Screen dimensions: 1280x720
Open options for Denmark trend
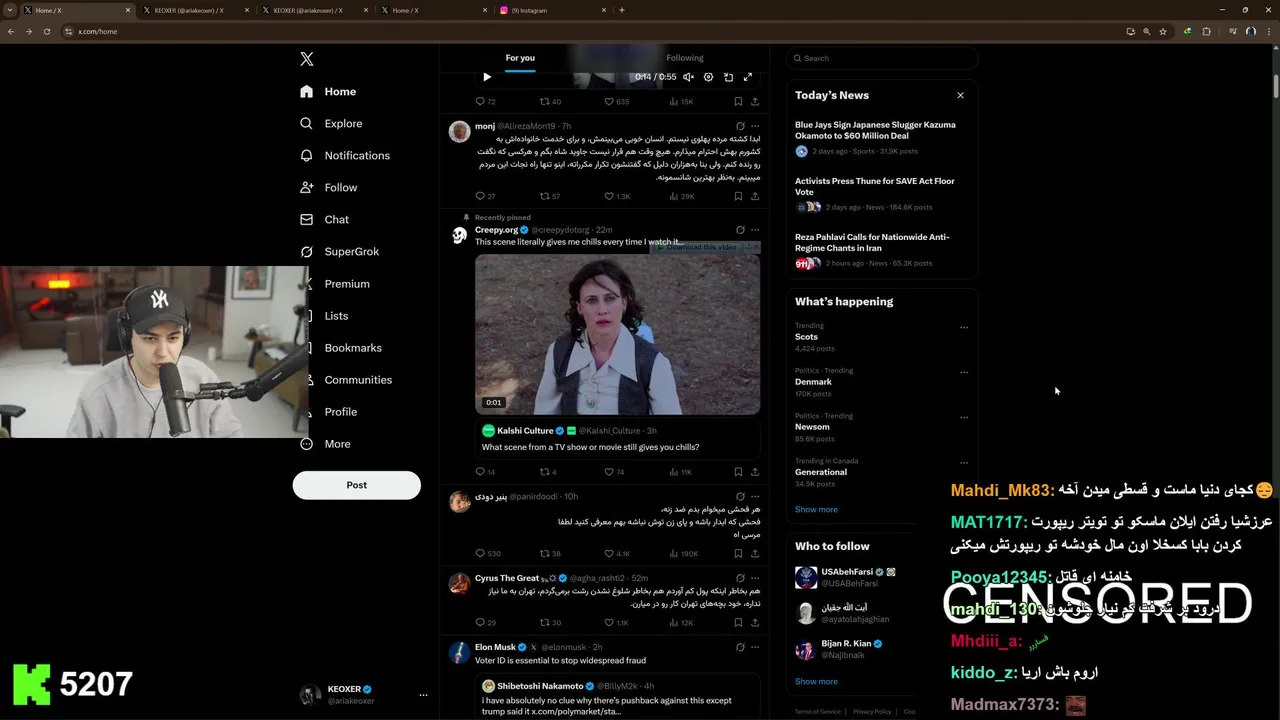964,372
